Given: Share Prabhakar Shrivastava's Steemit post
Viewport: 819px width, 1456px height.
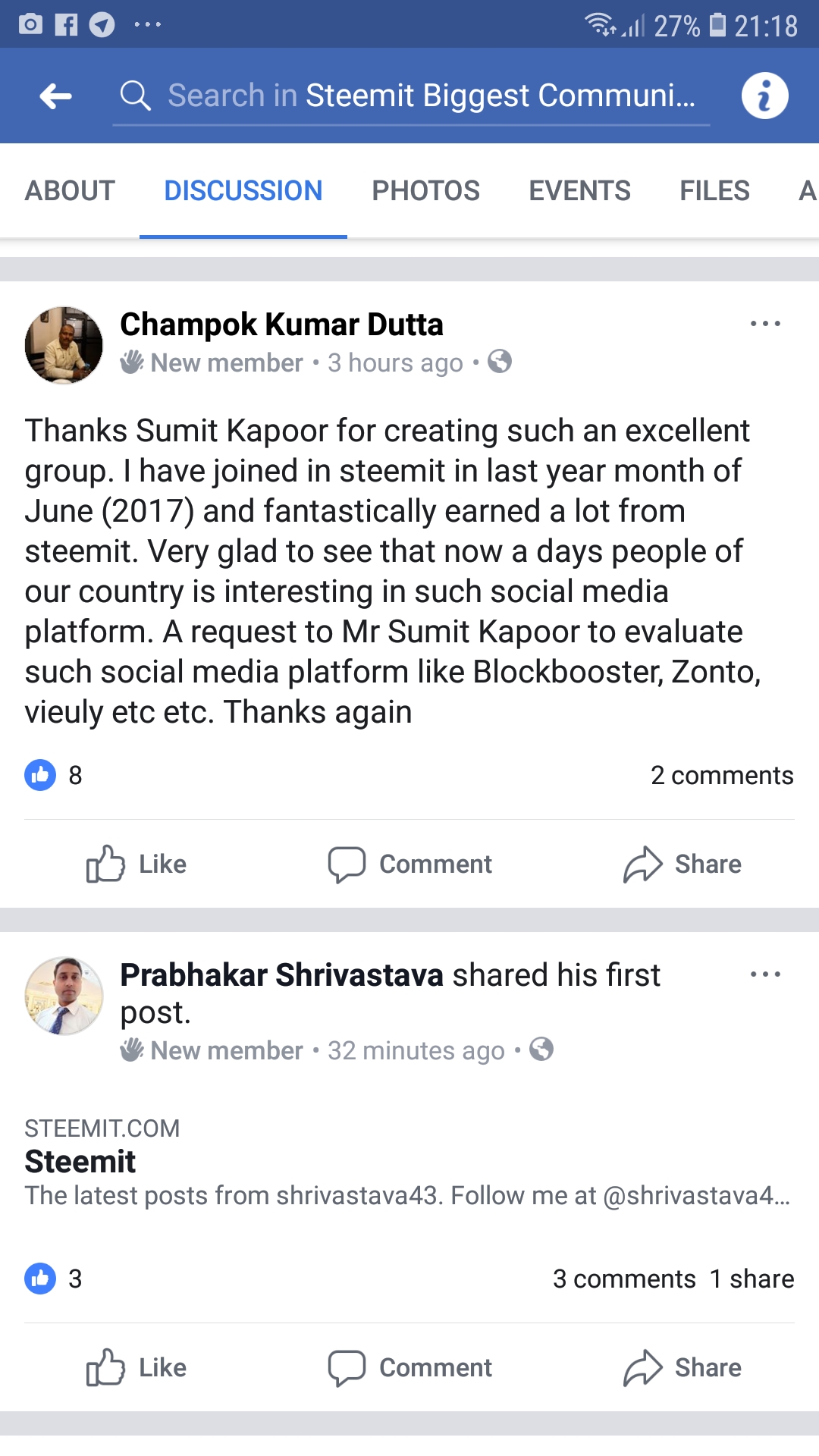Looking at the screenshot, I should coord(682,1367).
